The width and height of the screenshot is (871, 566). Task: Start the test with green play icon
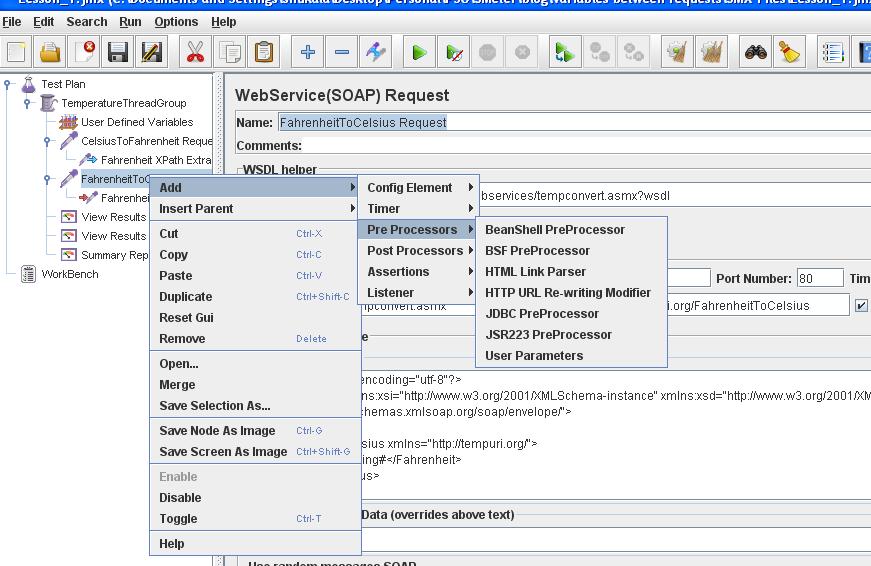[x=419, y=52]
